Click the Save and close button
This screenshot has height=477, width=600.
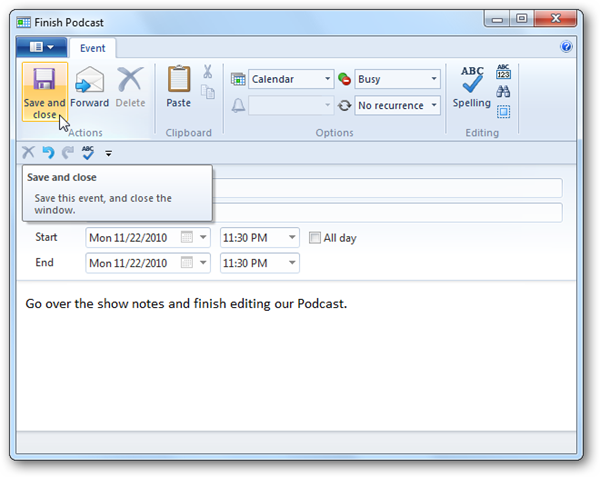(43, 92)
